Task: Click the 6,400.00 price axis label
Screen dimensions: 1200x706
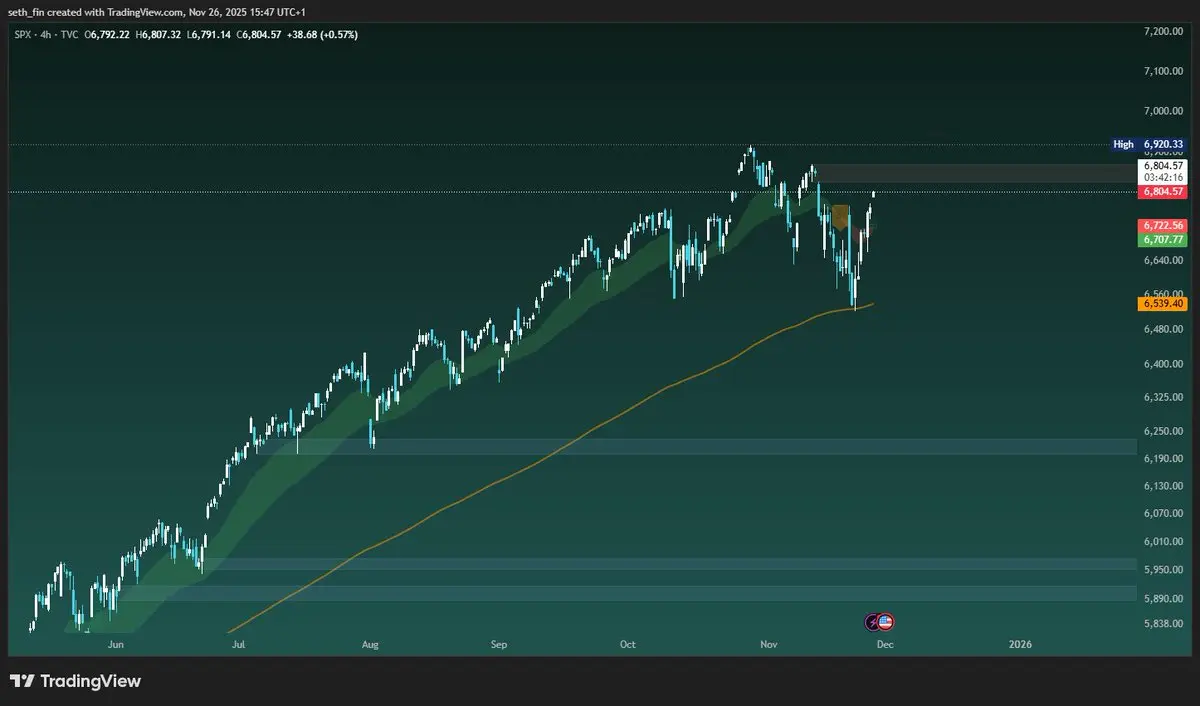Action: (x=1163, y=364)
